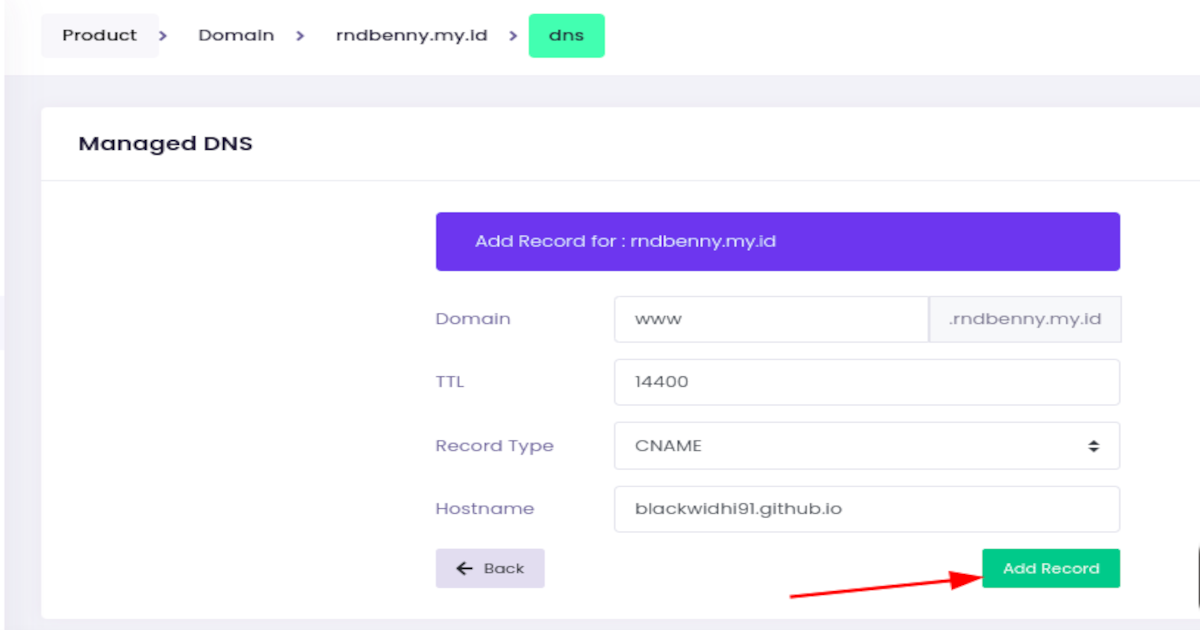This screenshot has width=1200, height=630.
Task: Click the chevron after Domain breadcrumb
Action: (299, 35)
